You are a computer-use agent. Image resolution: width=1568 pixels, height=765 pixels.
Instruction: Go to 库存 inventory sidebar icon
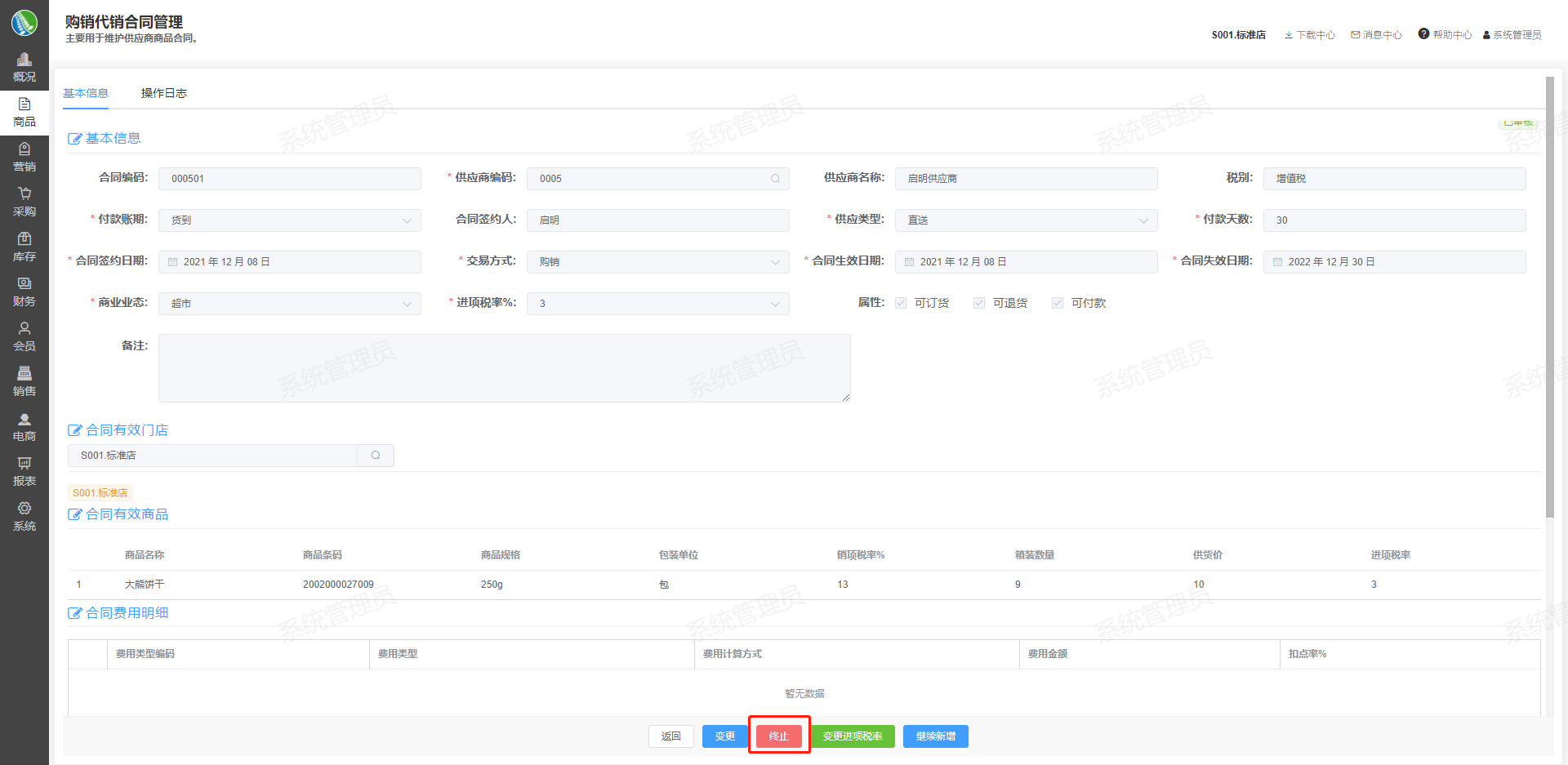(x=24, y=240)
